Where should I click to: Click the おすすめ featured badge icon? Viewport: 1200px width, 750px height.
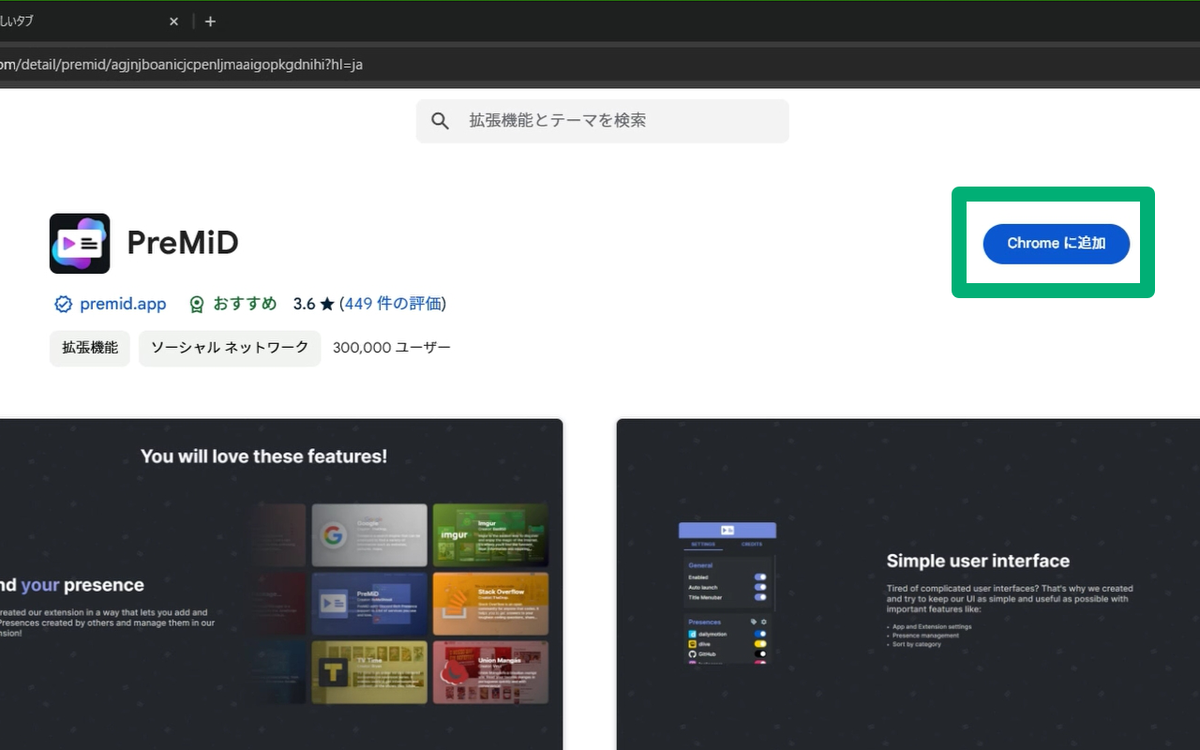click(197, 304)
